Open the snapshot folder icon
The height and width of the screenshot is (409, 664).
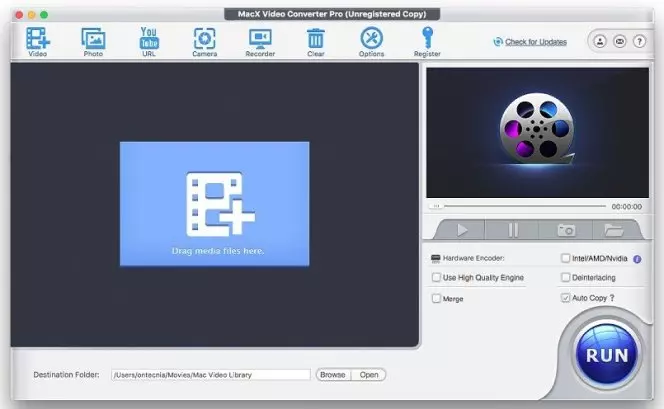point(614,230)
